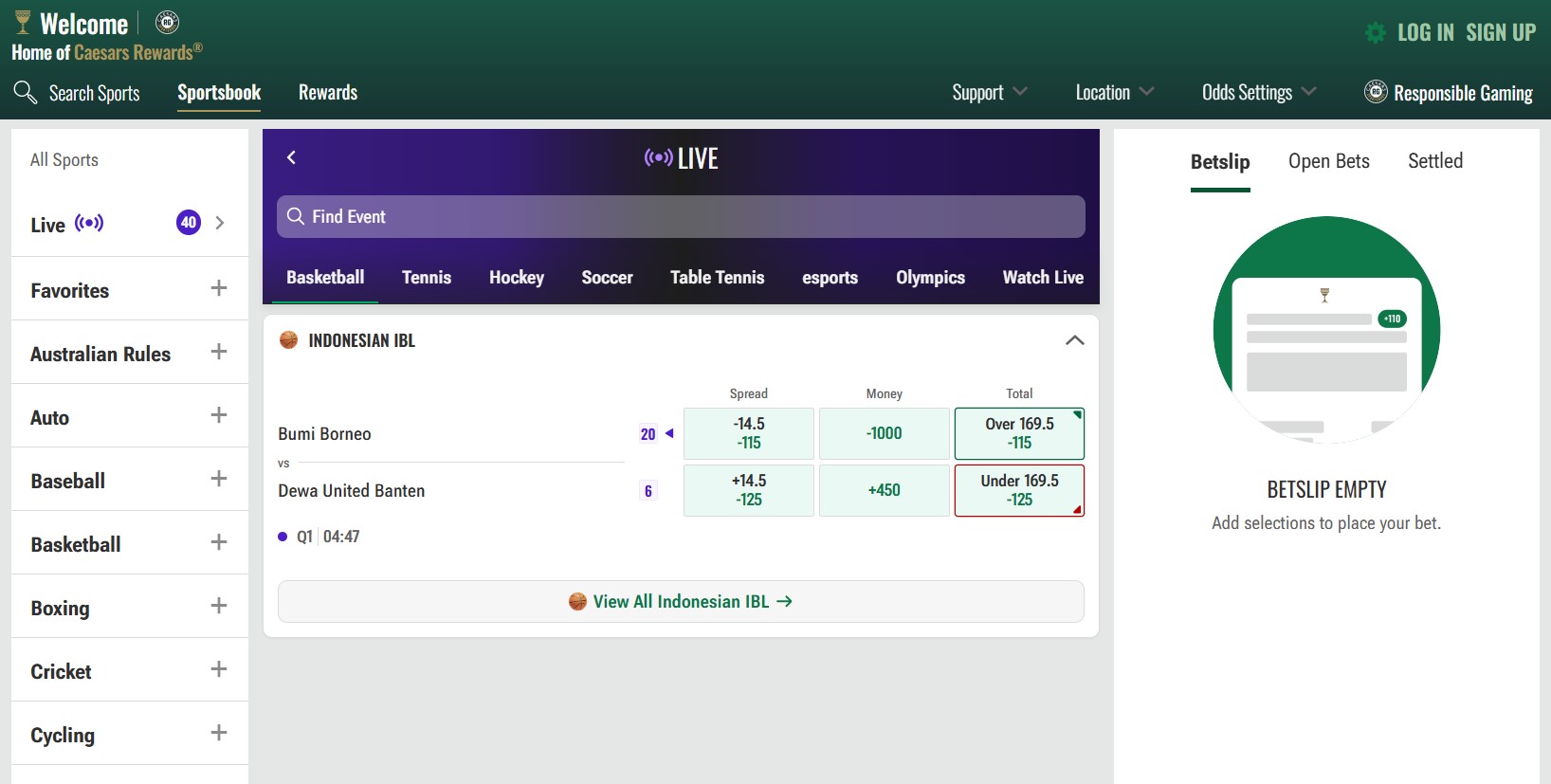Click Search Sports text
1551x784 pixels.
pos(94,93)
